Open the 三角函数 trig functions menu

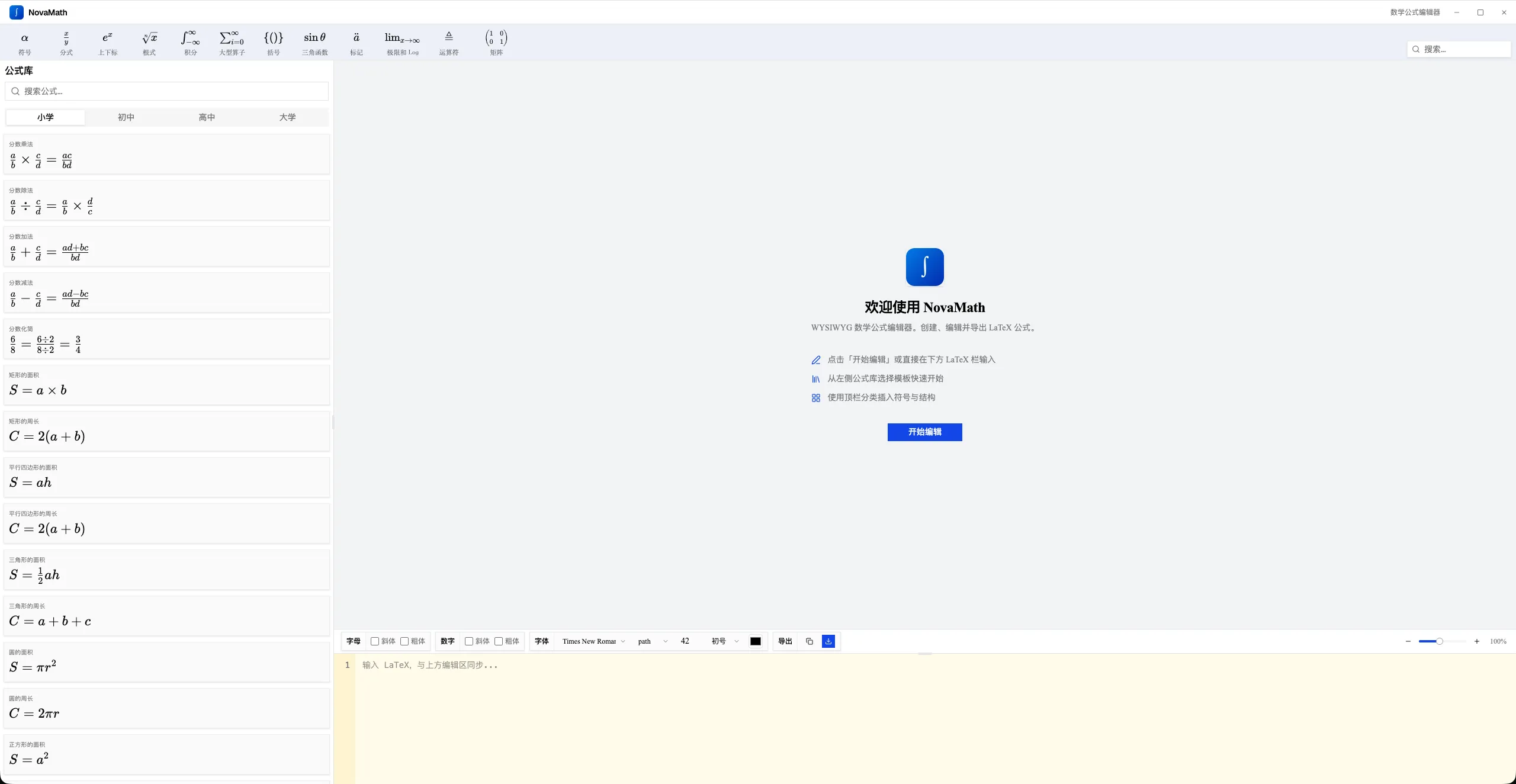(314, 43)
